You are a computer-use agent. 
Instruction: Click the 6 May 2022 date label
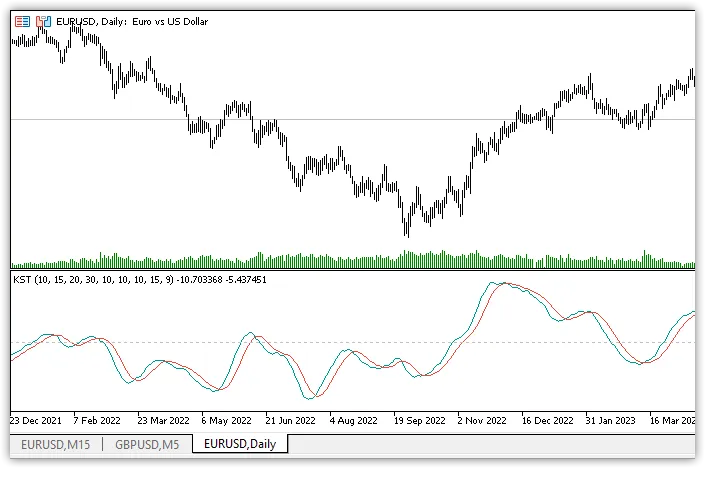[227, 421]
